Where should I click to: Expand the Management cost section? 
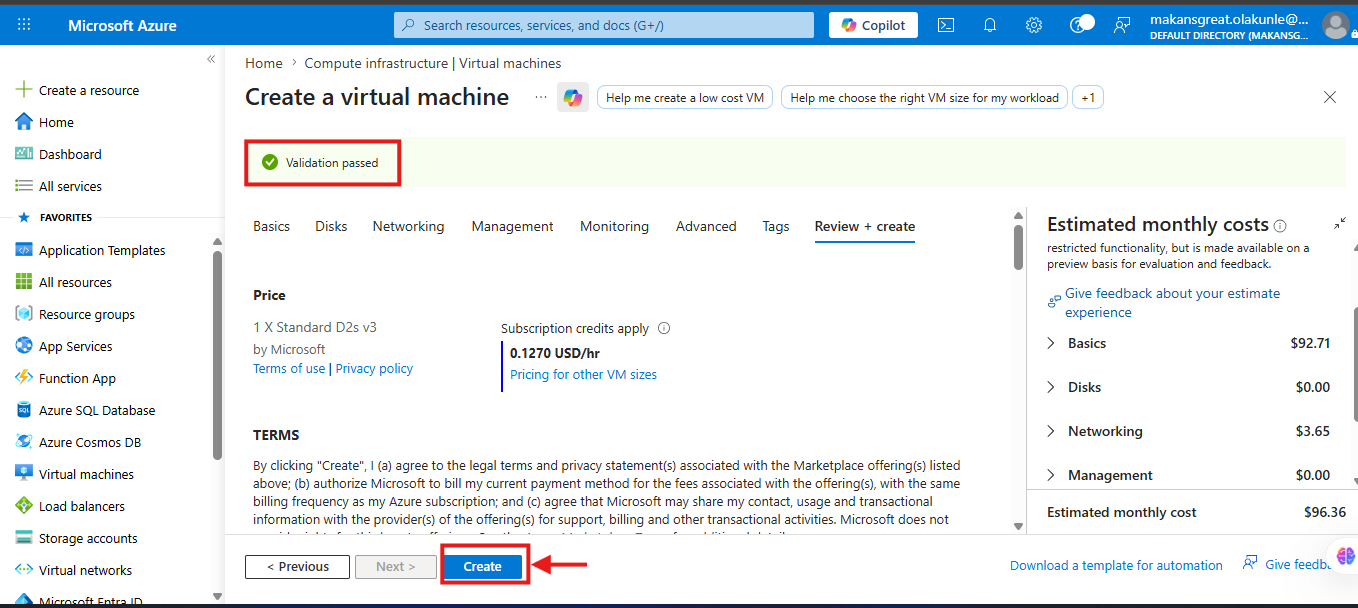(x=1051, y=475)
